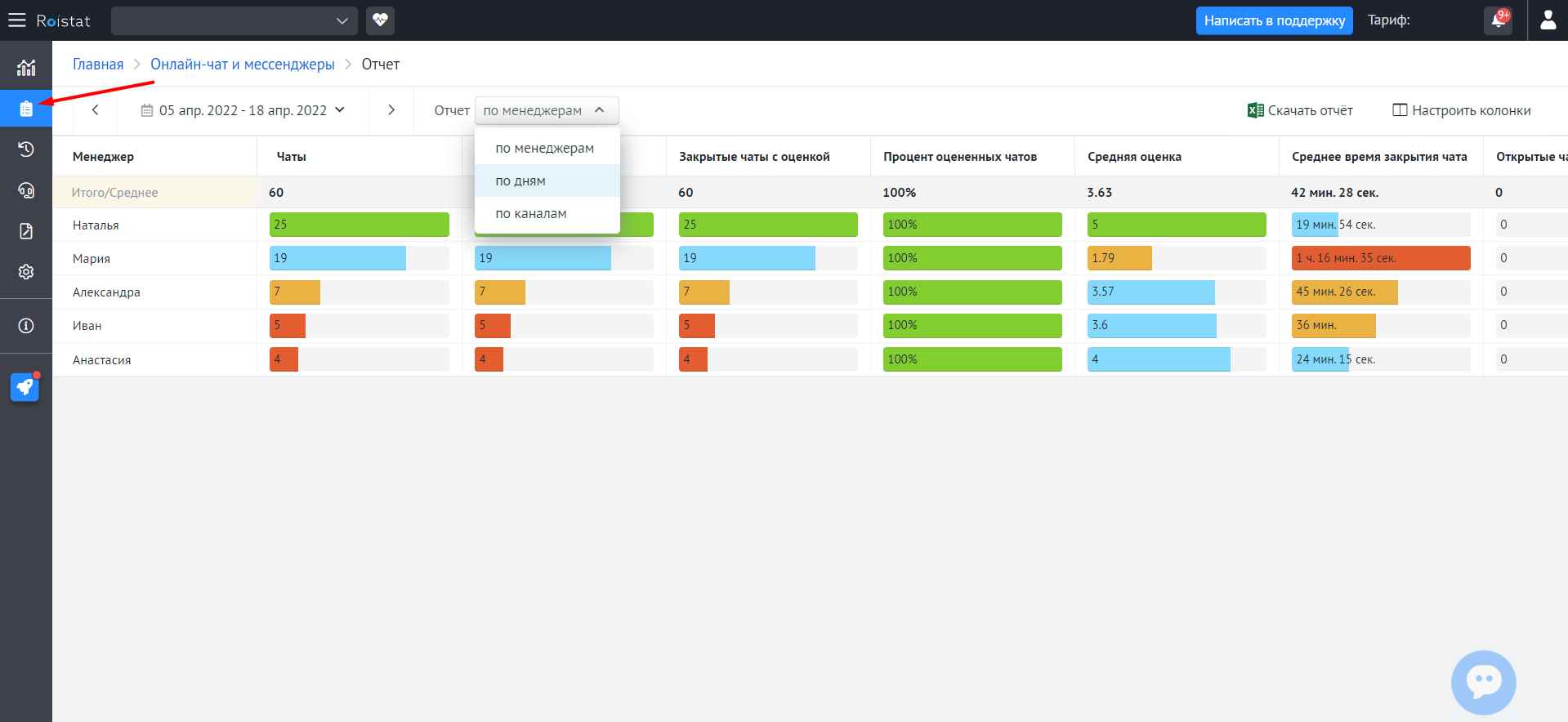Screen dimensions: 1568x722
Task: Select по дням option
Action: coord(547,180)
